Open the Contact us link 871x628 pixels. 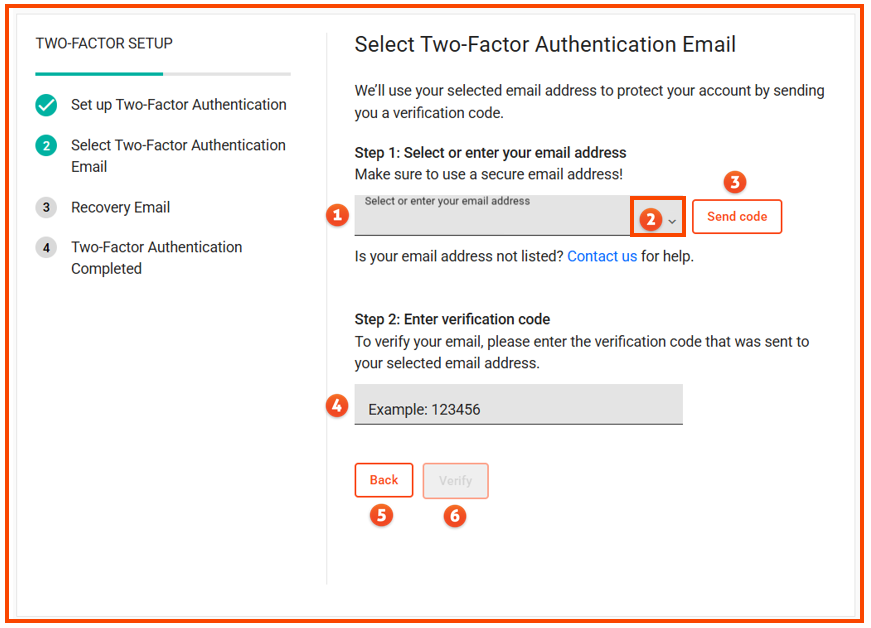[x=601, y=256]
